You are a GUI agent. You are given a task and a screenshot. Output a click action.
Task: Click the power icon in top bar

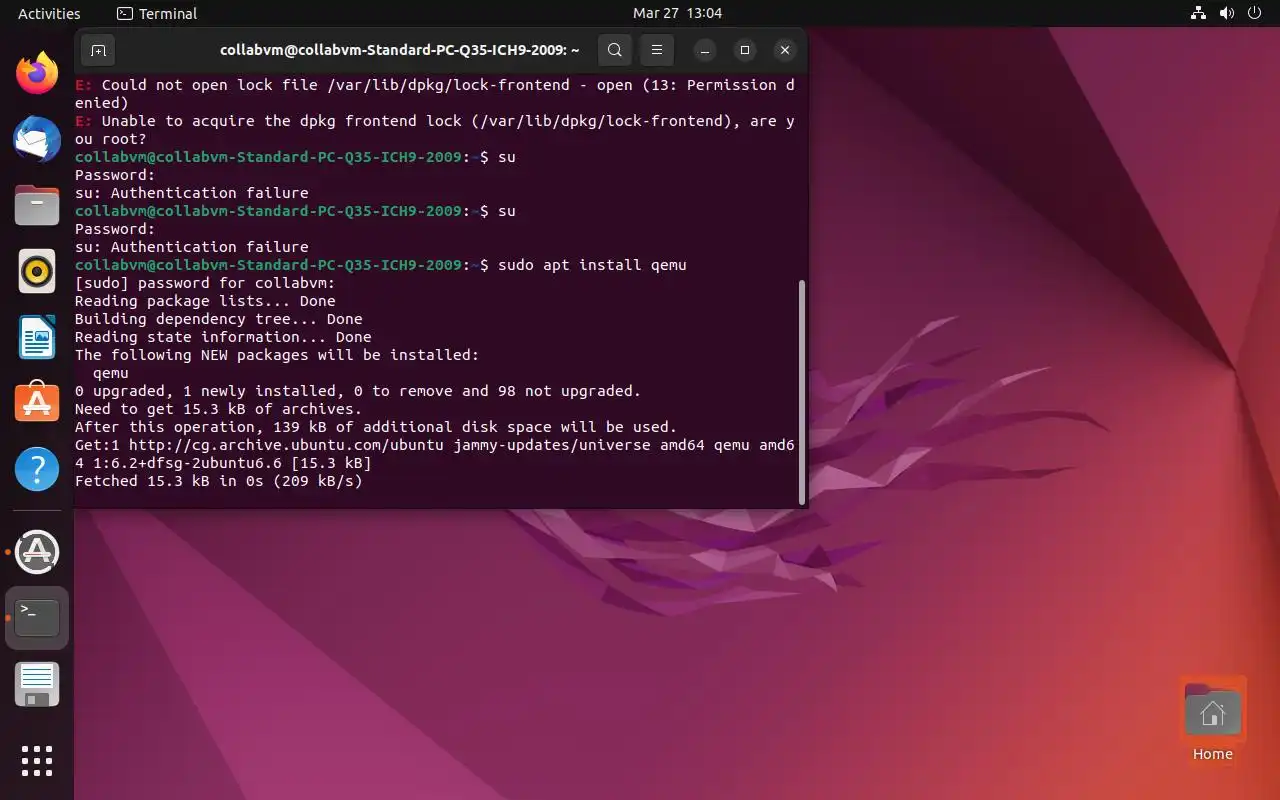click(1253, 13)
